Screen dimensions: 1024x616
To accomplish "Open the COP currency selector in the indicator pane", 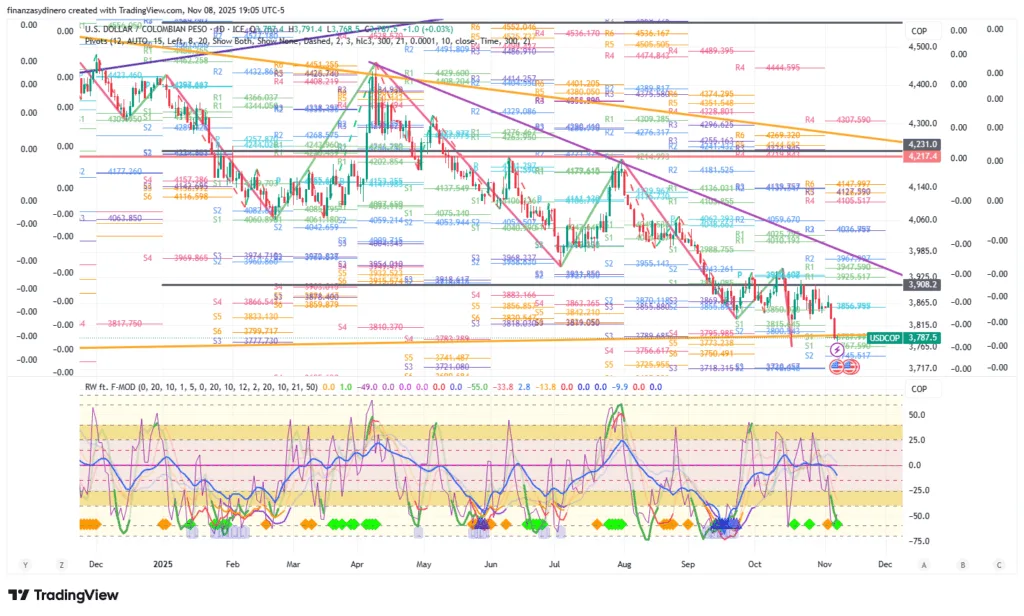I will point(919,389).
